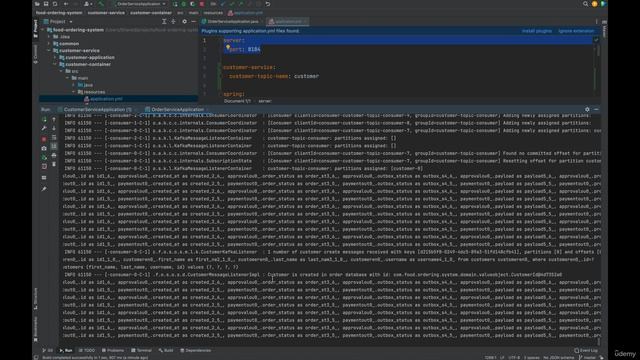The height and width of the screenshot is (360, 640).
Task: Open the TODO tool window
Action: pos(87,350)
